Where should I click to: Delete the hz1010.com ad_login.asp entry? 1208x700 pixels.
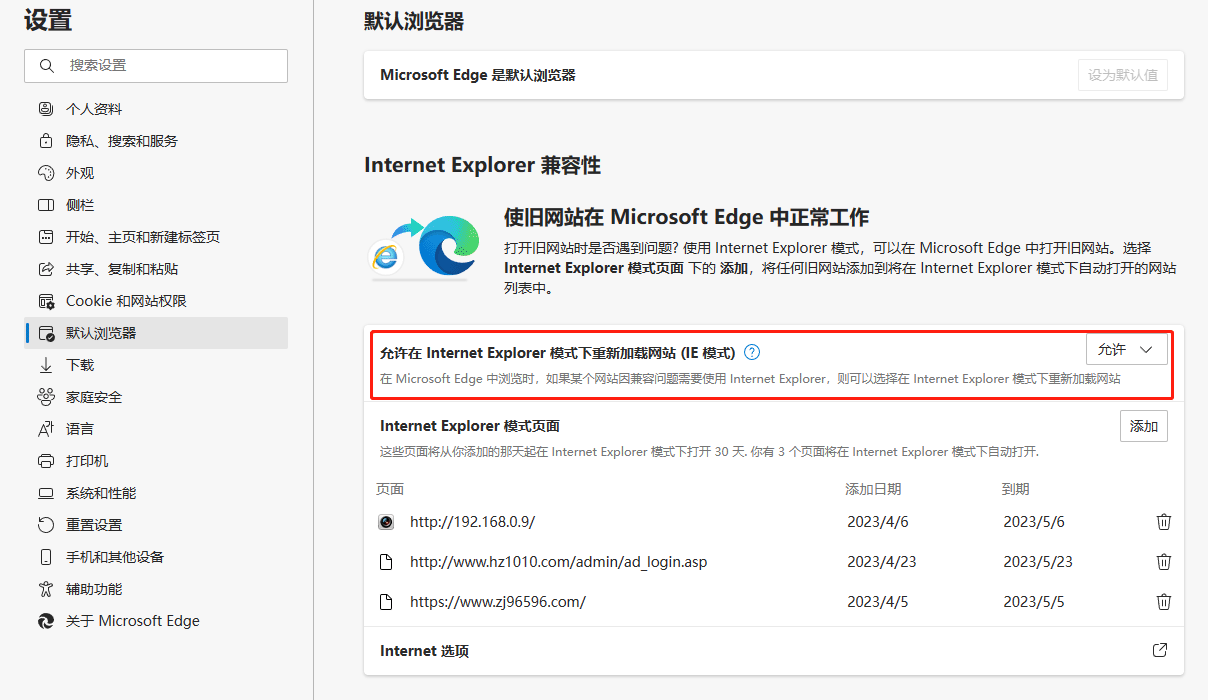pyautogui.click(x=1164, y=562)
